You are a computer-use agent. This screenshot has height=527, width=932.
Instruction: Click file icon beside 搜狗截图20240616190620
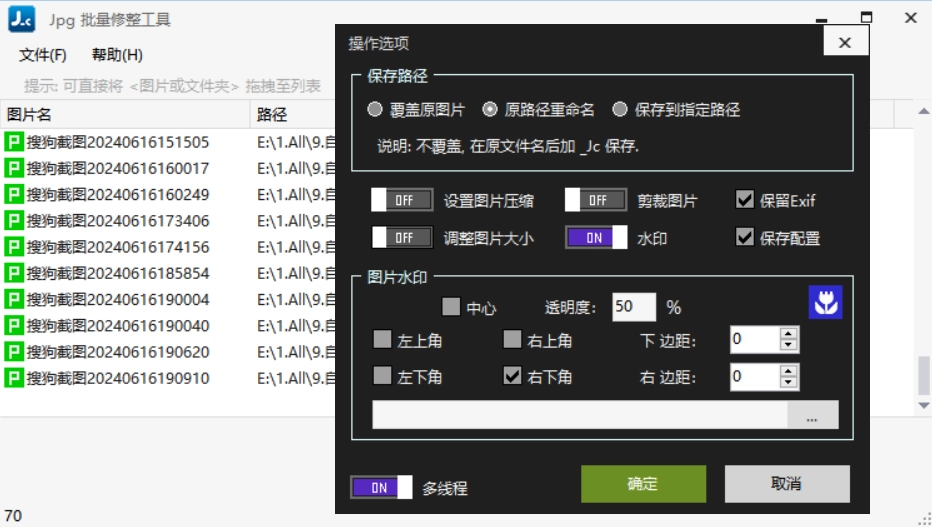14,352
